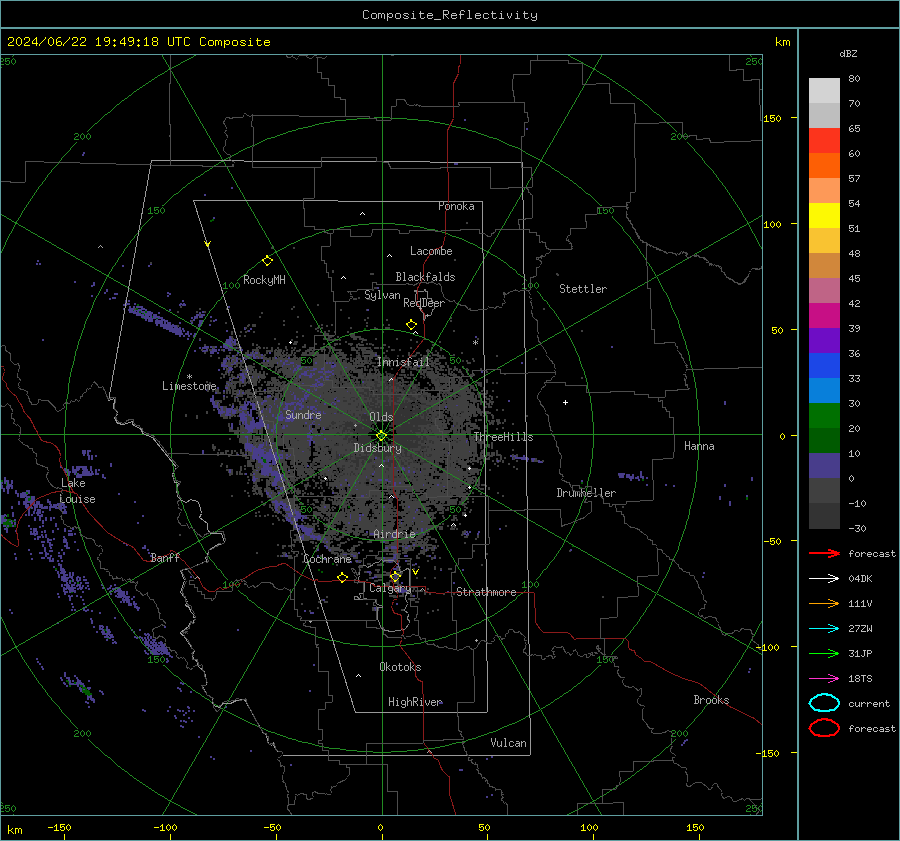Viewport: 900px width, 841px height.
Task: Click the dBZ legend heading
Action: [x=848, y=53]
